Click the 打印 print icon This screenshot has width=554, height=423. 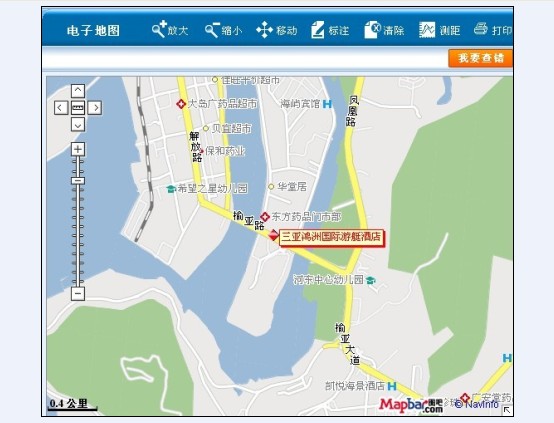click(493, 30)
